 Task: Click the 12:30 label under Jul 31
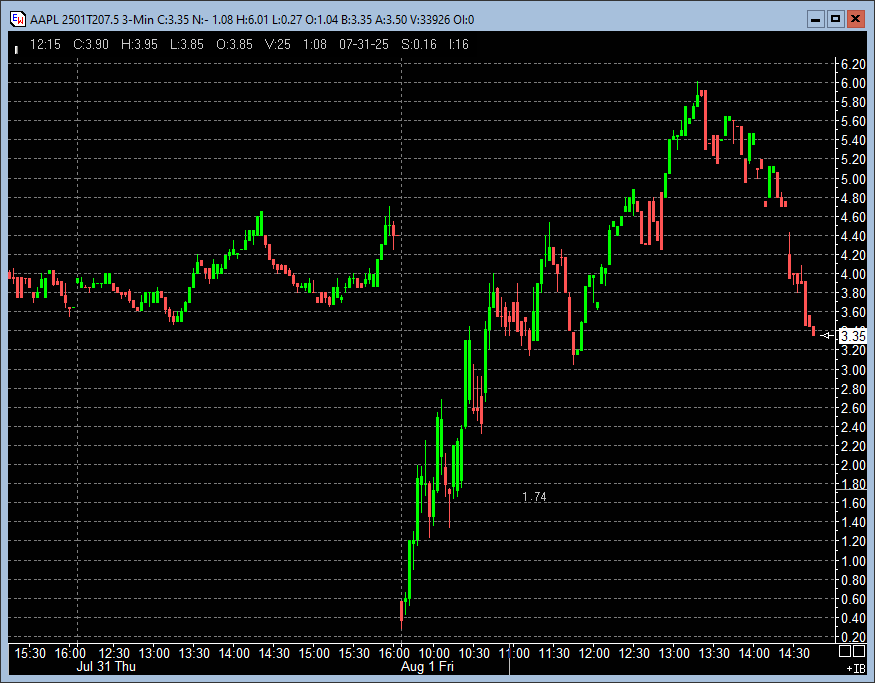point(114,653)
